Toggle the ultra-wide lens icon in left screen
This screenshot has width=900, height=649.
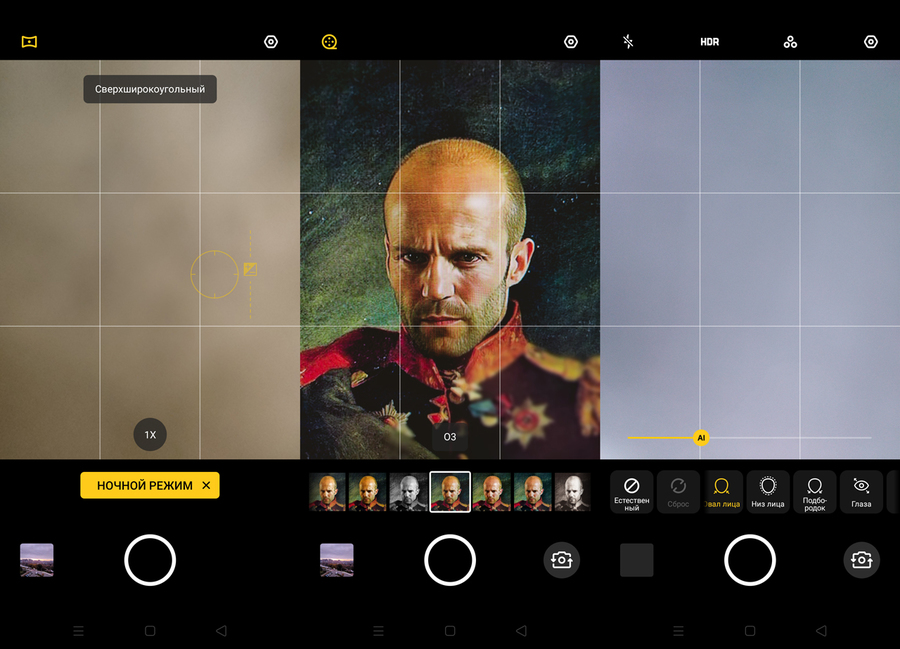tap(29, 42)
